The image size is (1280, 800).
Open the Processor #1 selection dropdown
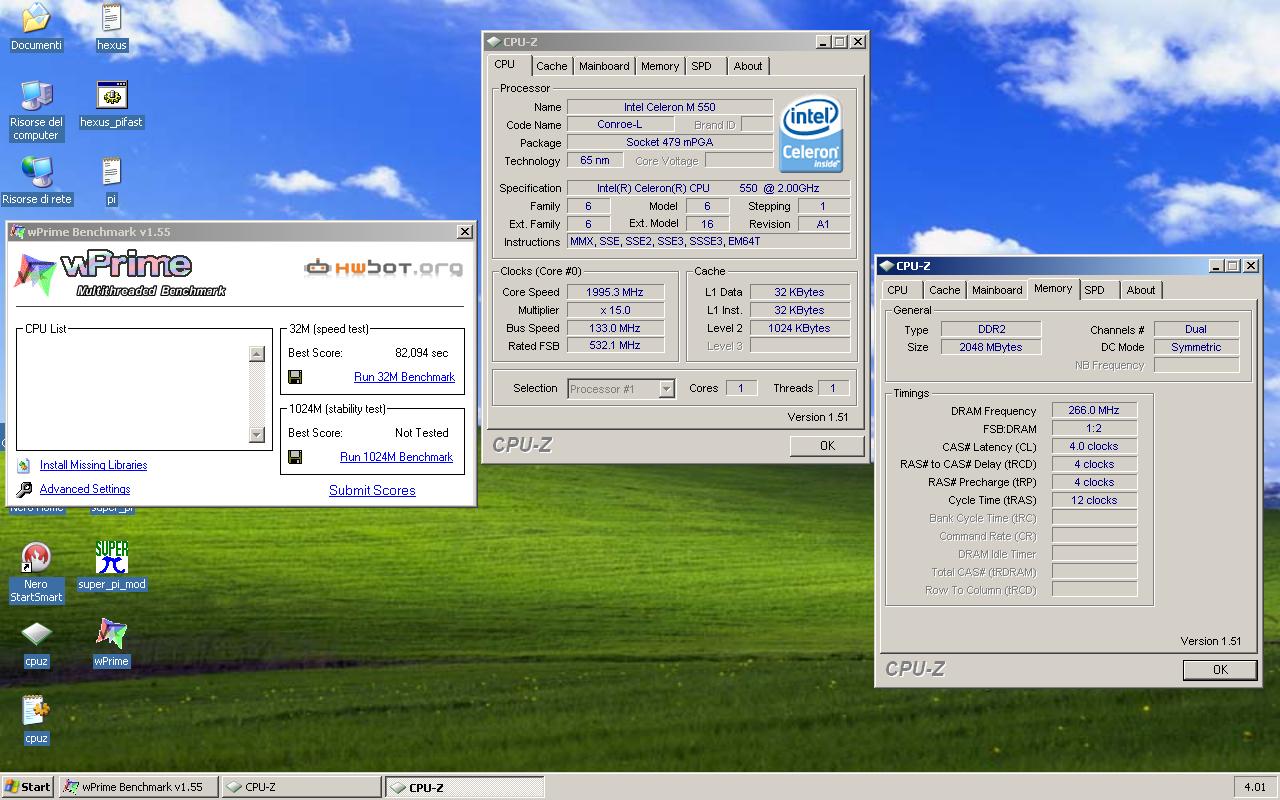[x=666, y=389]
